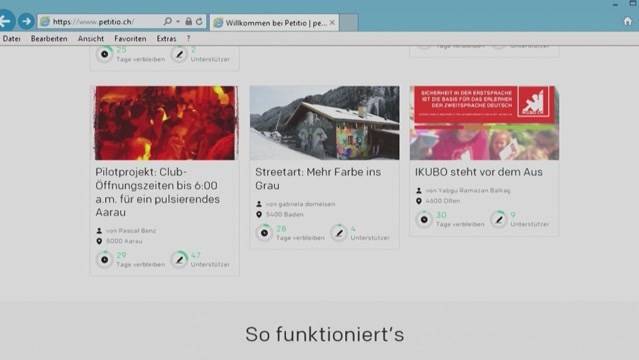
Task: Close the Willkommen bei Petitio tab
Action: [x=332, y=22]
